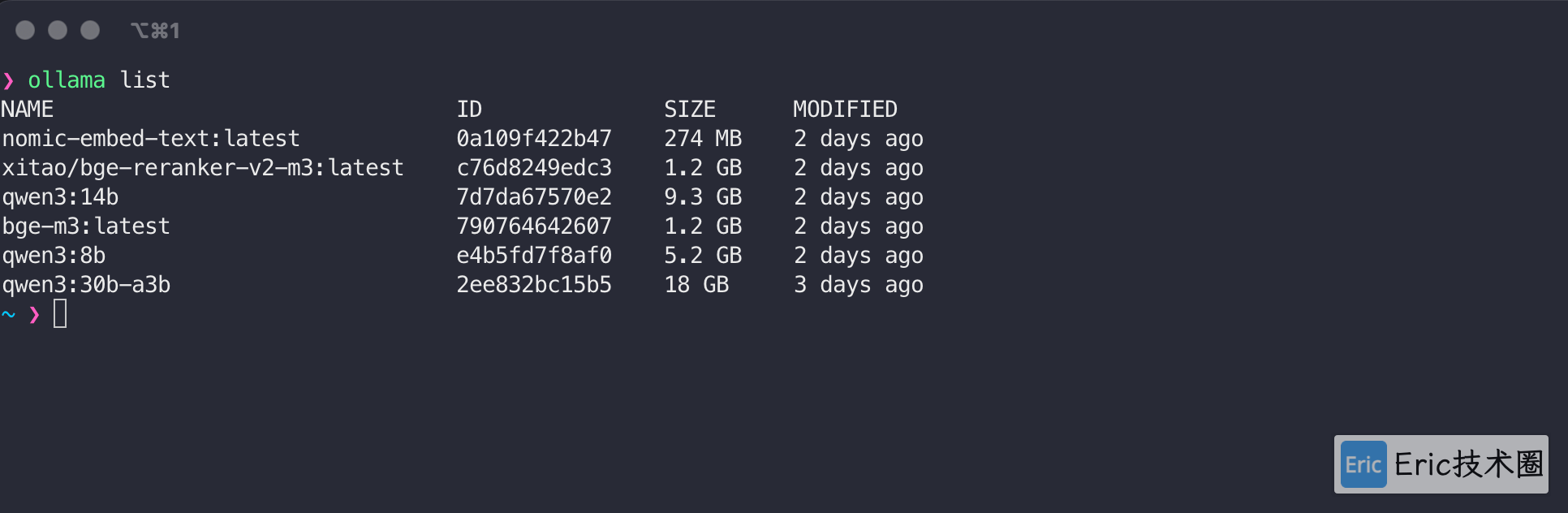Select xitao/bge-reranker-v2-m3:latest entry

point(203,167)
